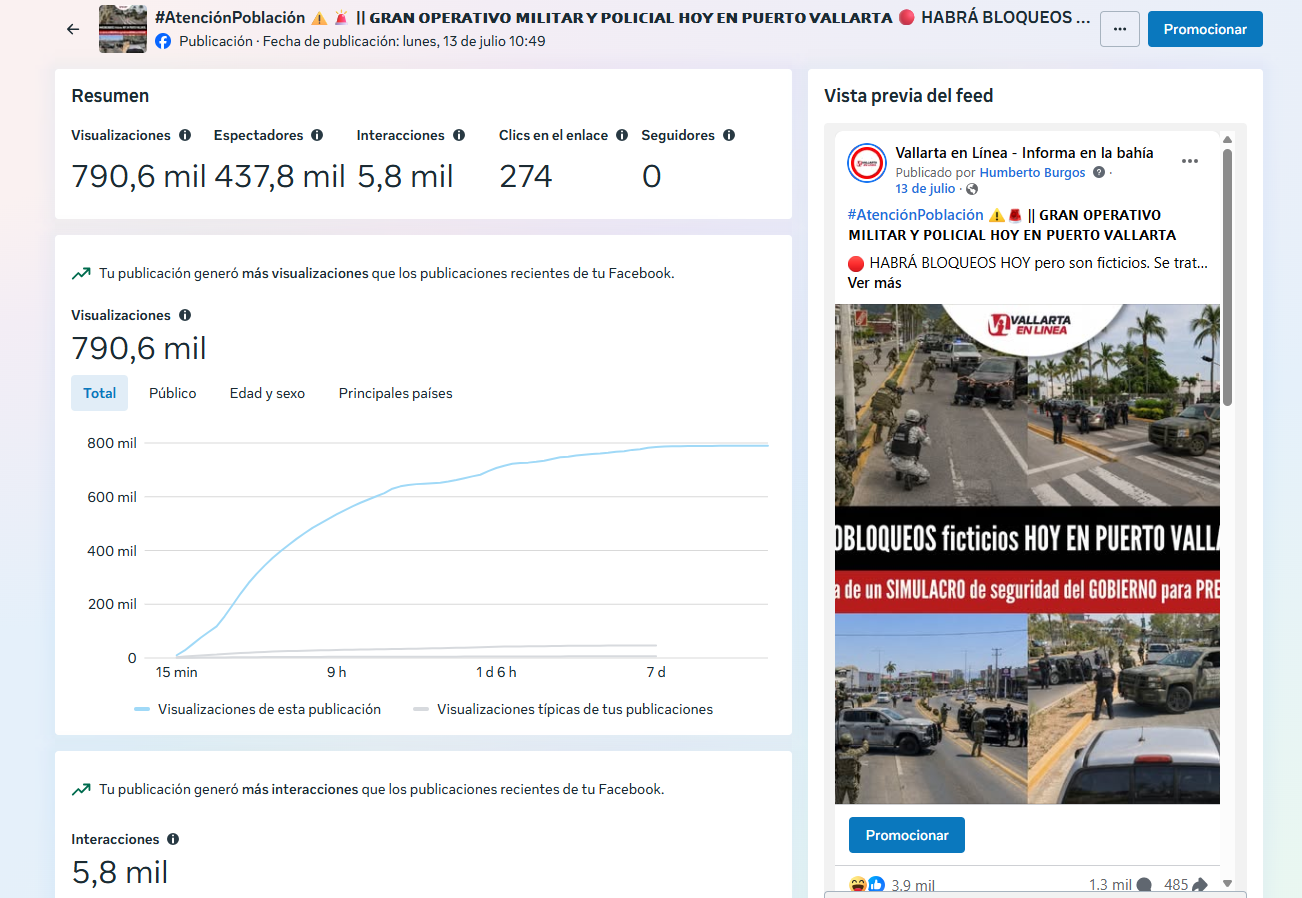Show info icon next to Interacciones in Resumen
The image size is (1302, 898).
coord(459,135)
